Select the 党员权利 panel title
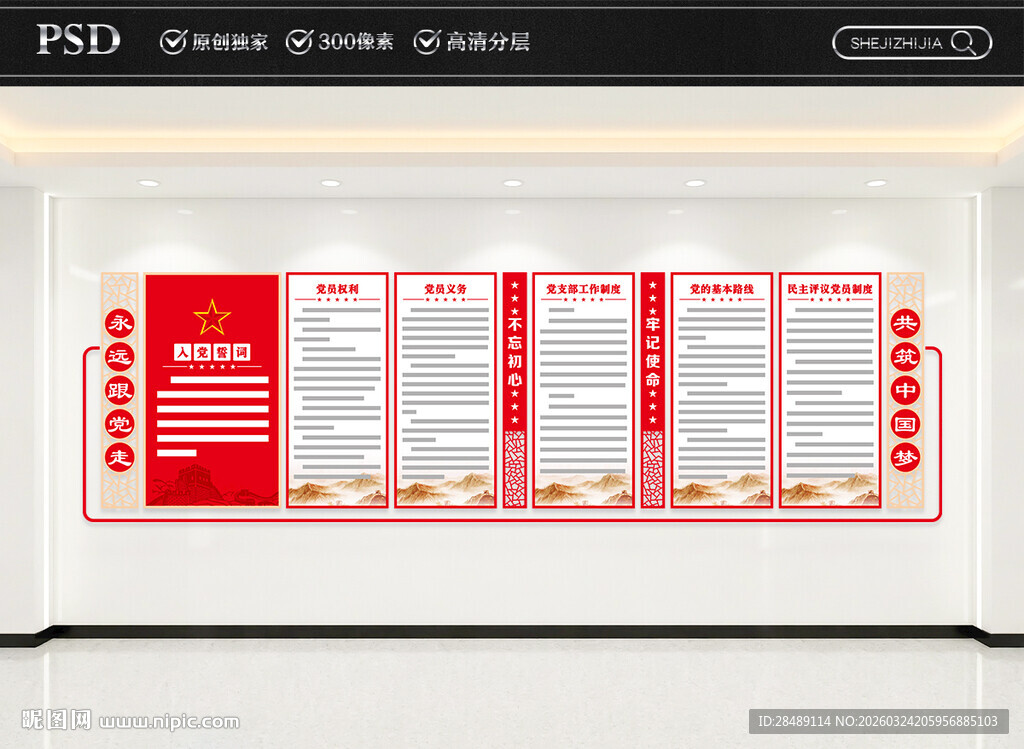The width and height of the screenshot is (1024, 749). coord(337,289)
